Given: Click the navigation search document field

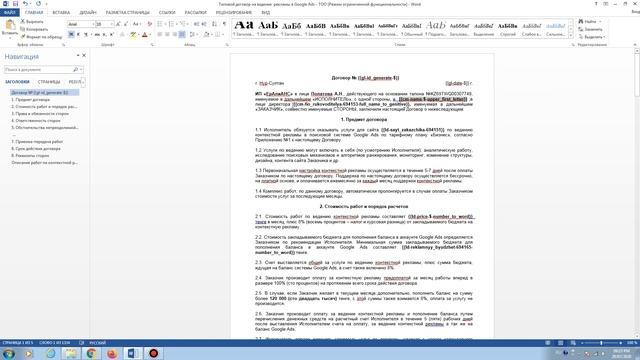Looking at the screenshot, I should click(x=44, y=70).
